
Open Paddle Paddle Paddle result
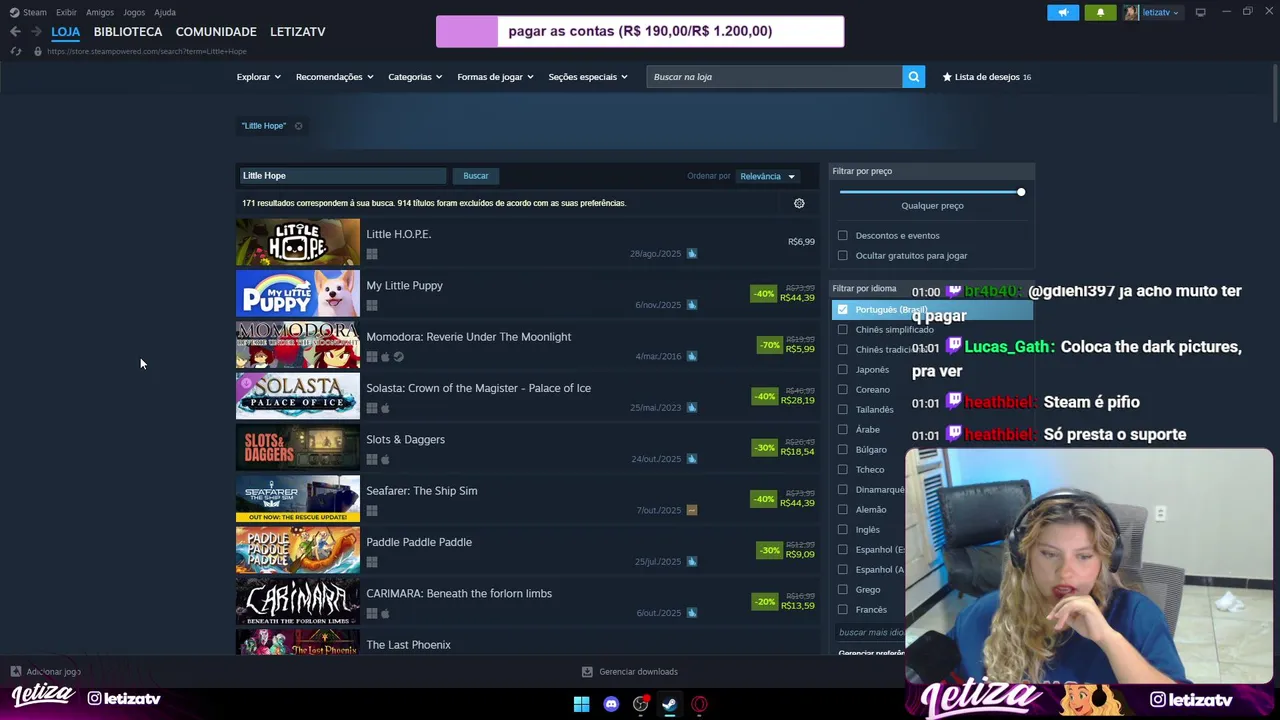(528, 551)
